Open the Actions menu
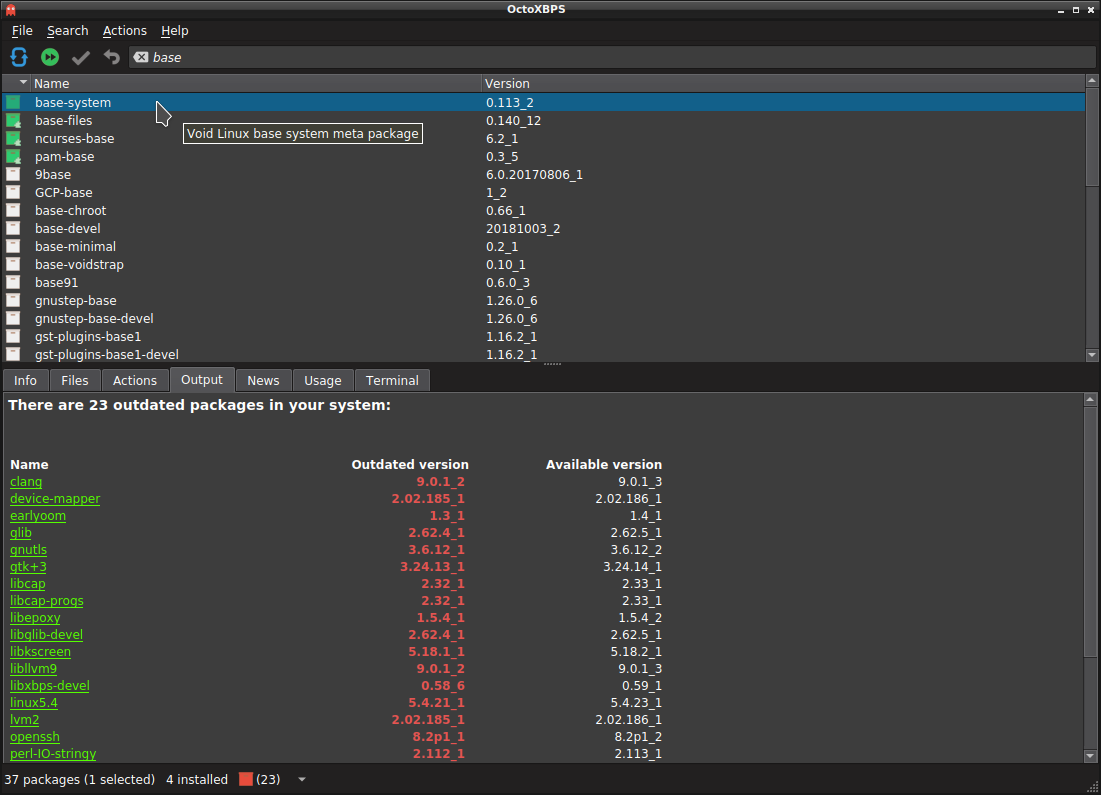 (124, 31)
